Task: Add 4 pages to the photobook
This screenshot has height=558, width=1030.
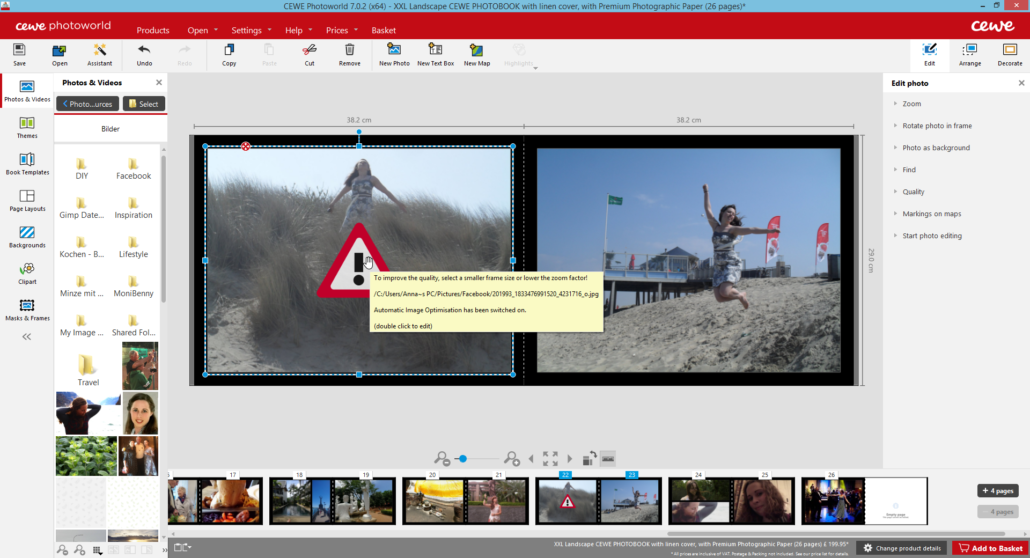Action: (x=997, y=491)
